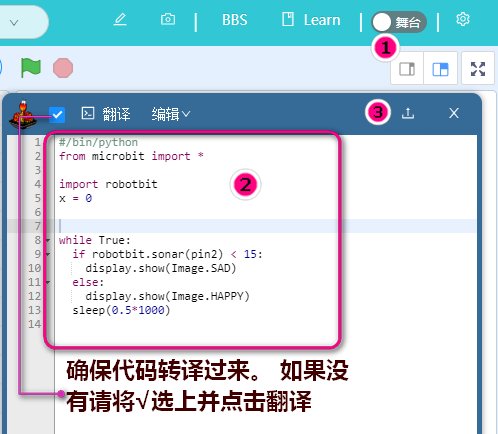Click the upload code icon

point(408,113)
